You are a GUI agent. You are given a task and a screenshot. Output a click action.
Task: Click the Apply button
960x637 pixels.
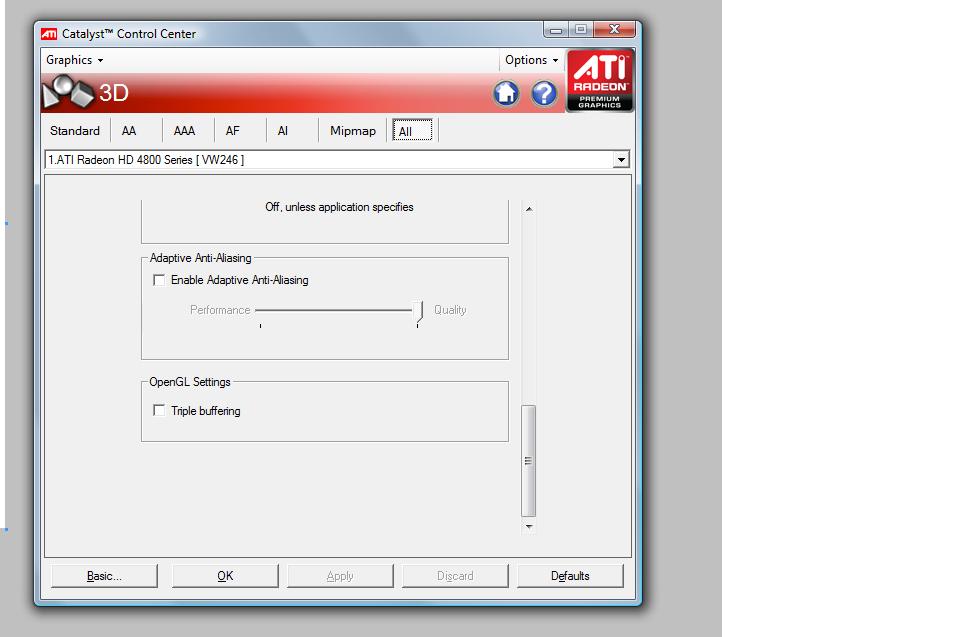click(x=340, y=576)
